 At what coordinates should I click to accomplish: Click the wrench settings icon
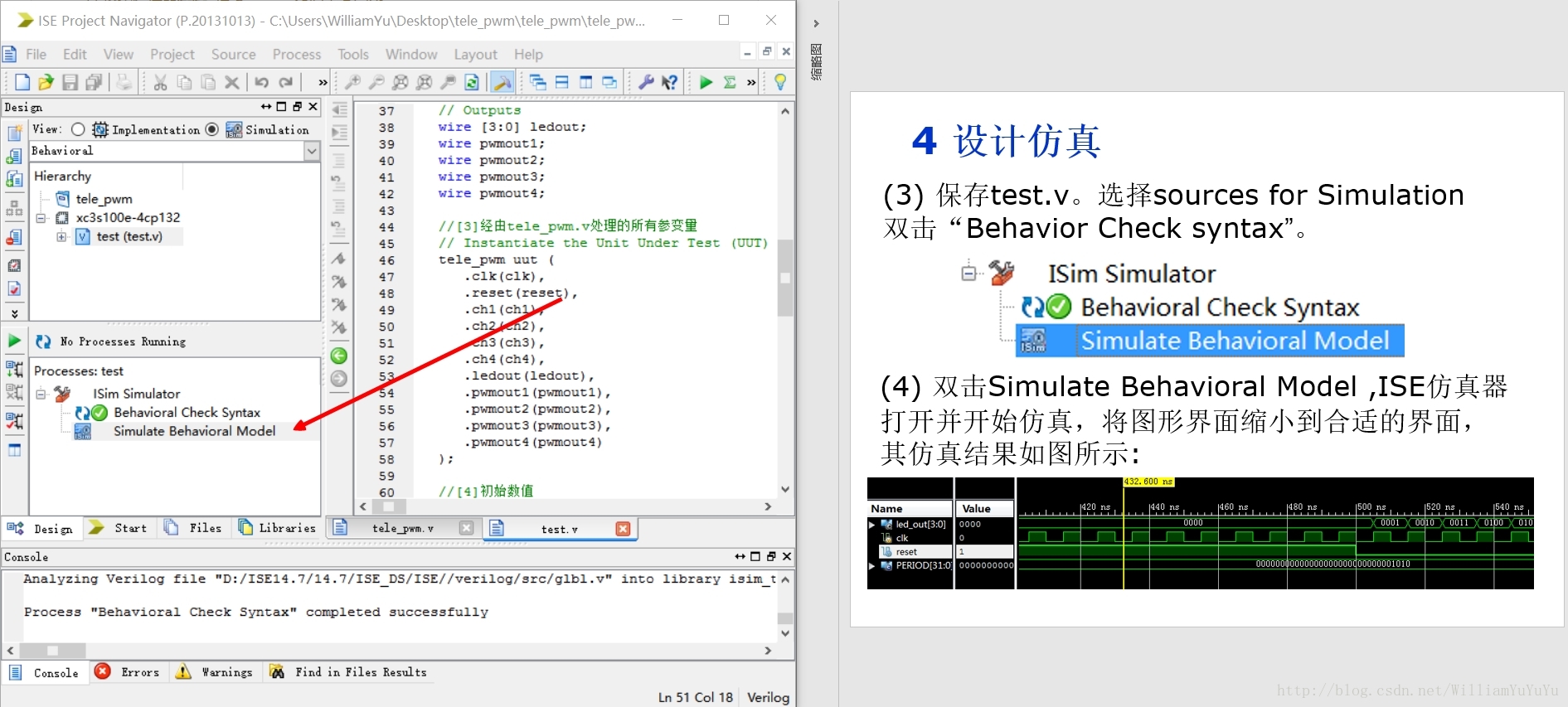click(646, 82)
